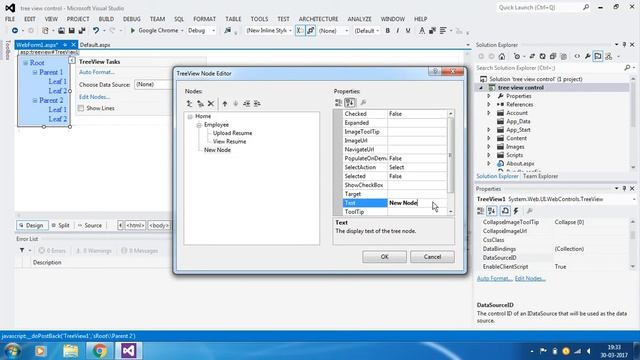
Task: Show Events lightning icon in Properties panel
Action: click(x=516, y=211)
